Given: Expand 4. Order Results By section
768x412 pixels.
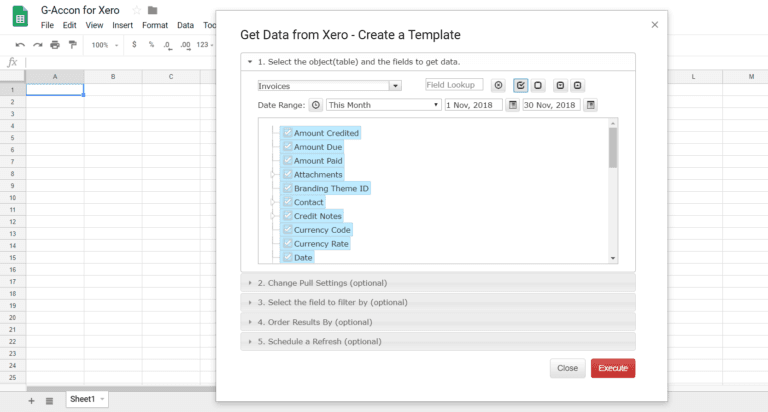Looking at the screenshot, I should [438, 322].
